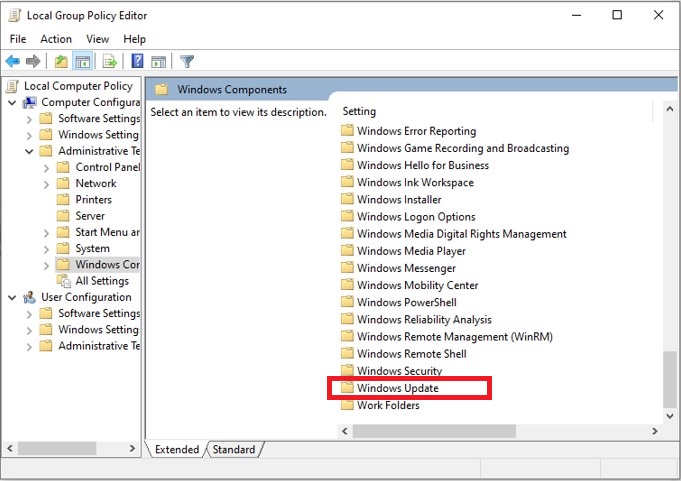Click the Local Computer Policy scroll icon
The image size is (681, 481).
[x=13, y=86]
